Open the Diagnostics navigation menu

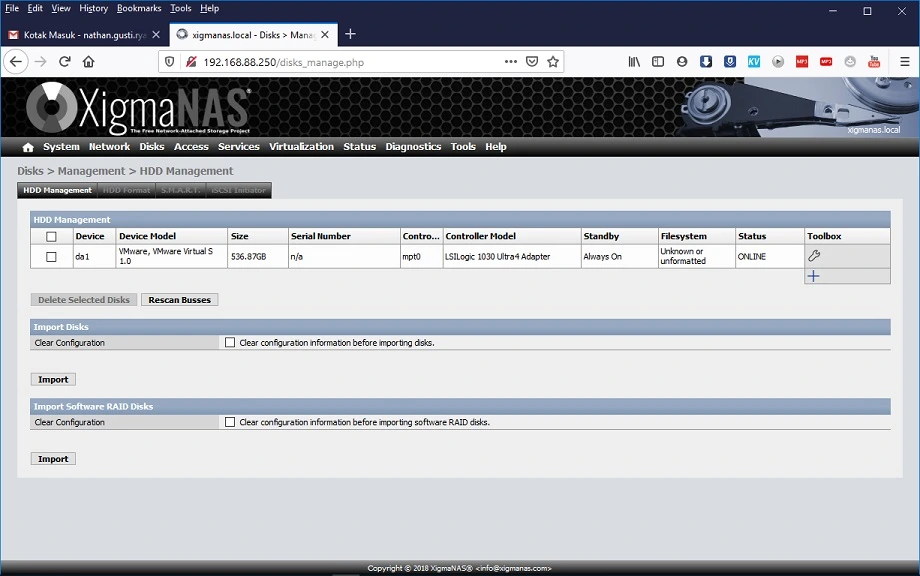pyautogui.click(x=413, y=147)
